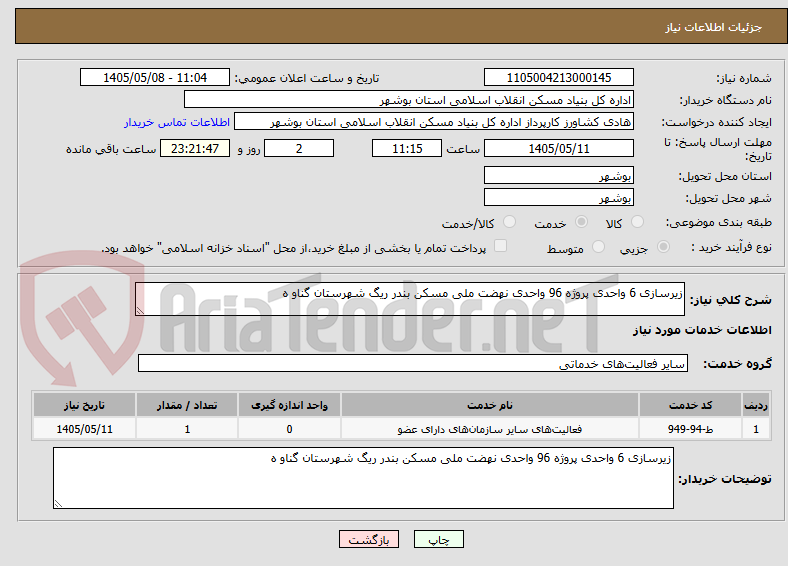
Task: Click the remaining days field showing 2
Action: click(x=299, y=148)
